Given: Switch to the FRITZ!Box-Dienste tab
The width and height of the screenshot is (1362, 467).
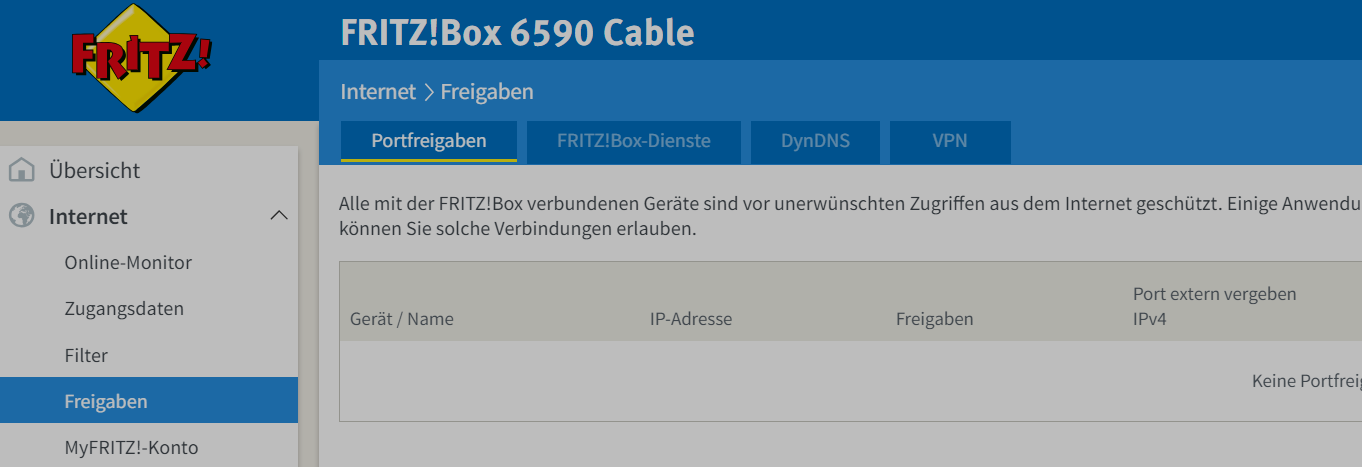Looking at the screenshot, I should [x=634, y=141].
